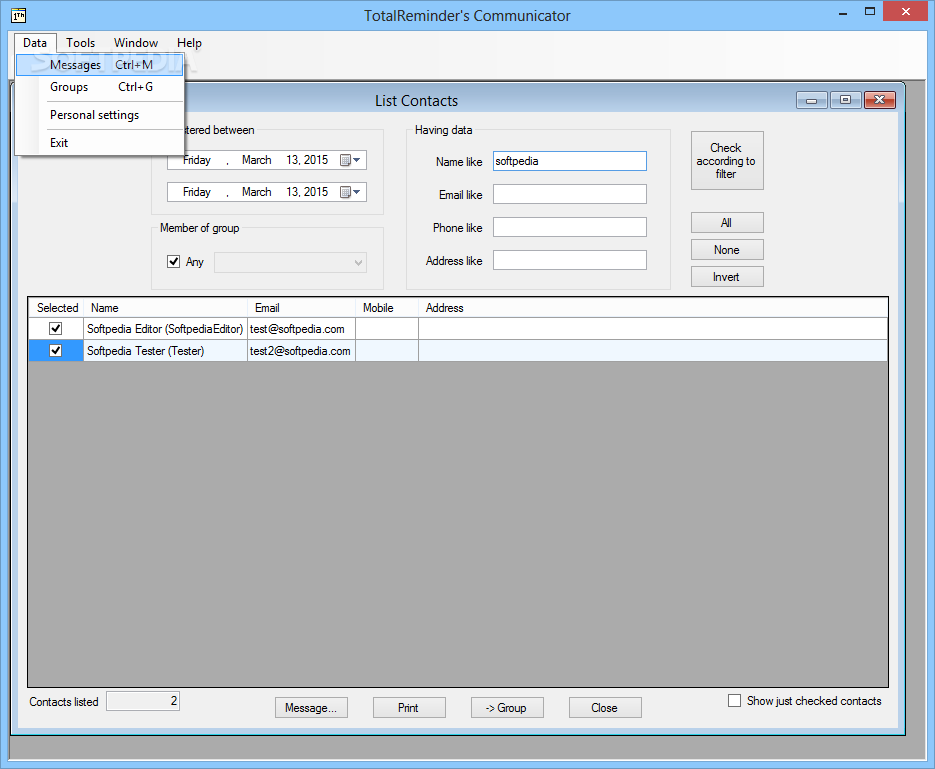Open the Data menu

click(x=35, y=43)
